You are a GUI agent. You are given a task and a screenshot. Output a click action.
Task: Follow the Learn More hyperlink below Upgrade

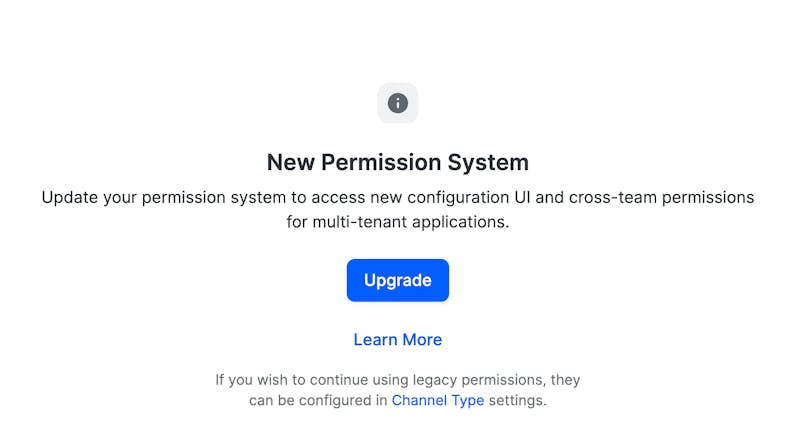pos(398,340)
